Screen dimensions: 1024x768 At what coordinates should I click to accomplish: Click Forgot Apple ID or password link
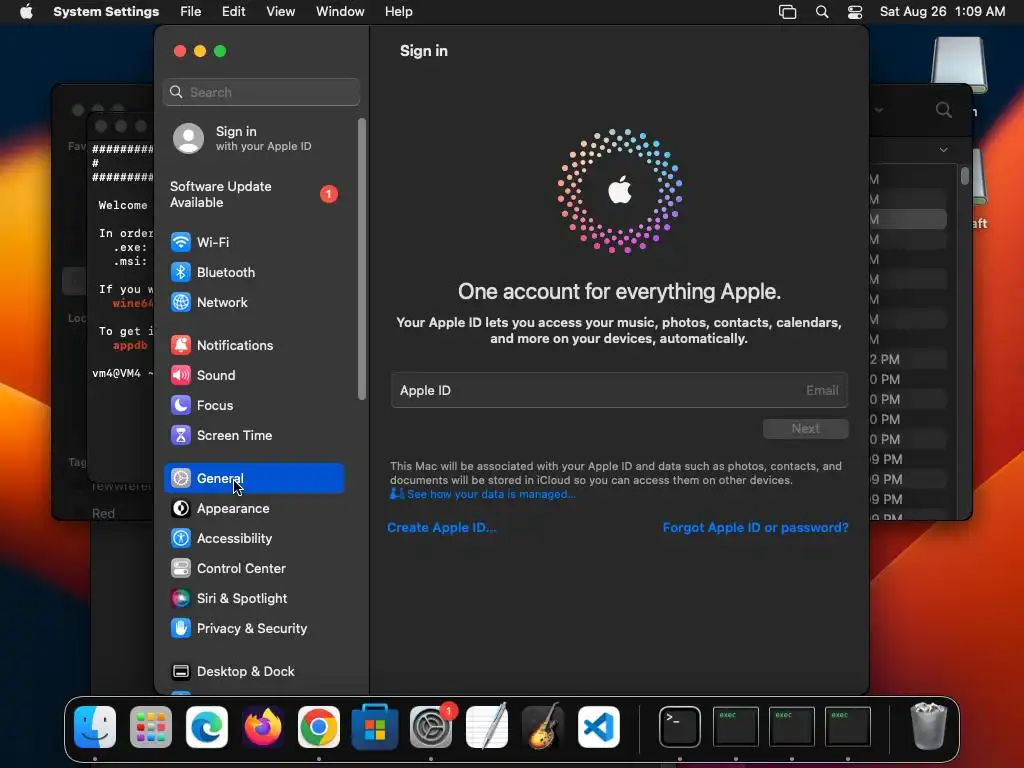point(756,528)
